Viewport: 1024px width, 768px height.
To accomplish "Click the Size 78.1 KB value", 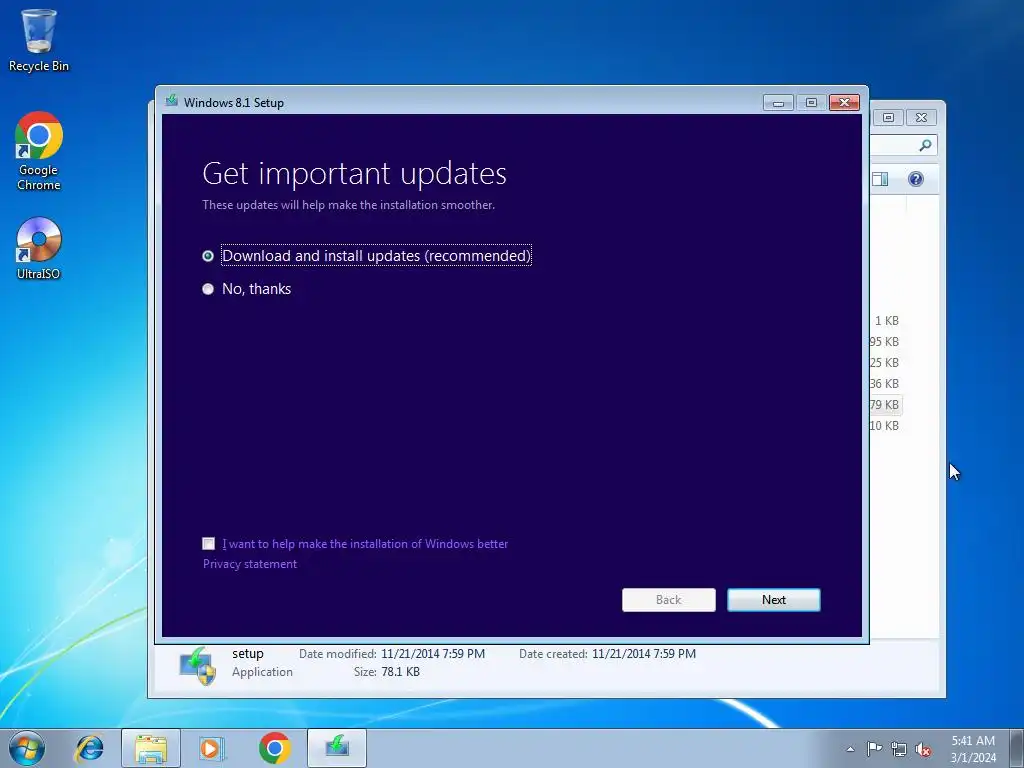I will tap(400, 671).
